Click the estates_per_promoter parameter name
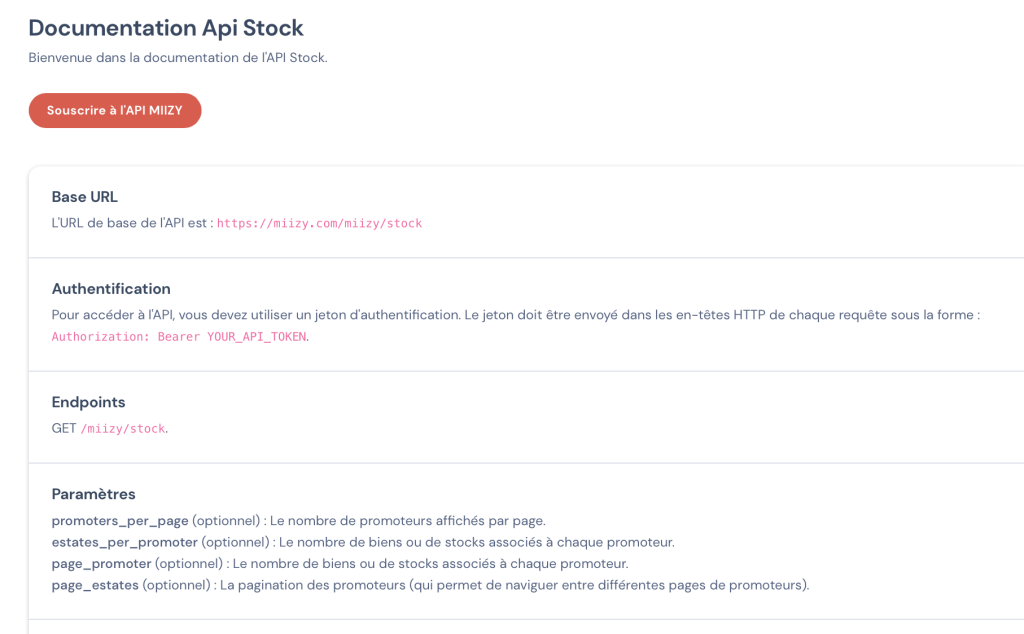 tap(125, 542)
